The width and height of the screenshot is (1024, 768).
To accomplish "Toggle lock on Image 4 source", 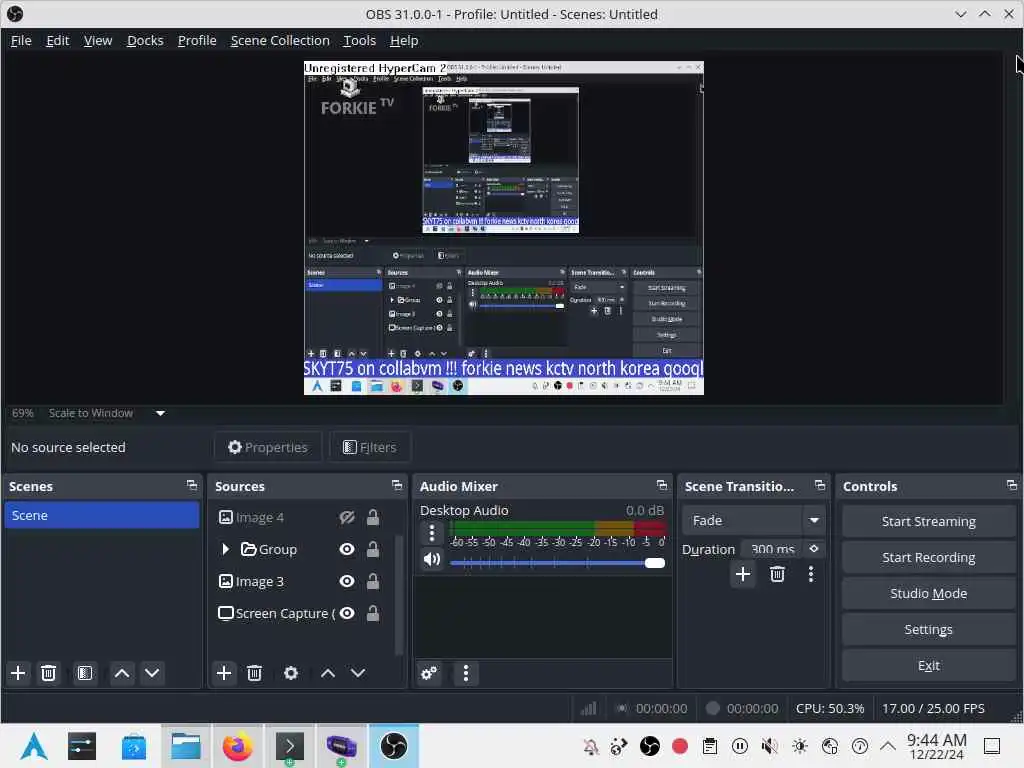I will [373, 517].
